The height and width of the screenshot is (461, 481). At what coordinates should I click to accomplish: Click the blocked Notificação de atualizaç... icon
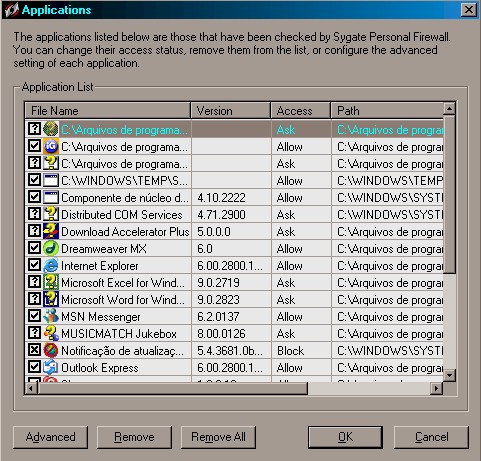[51, 350]
